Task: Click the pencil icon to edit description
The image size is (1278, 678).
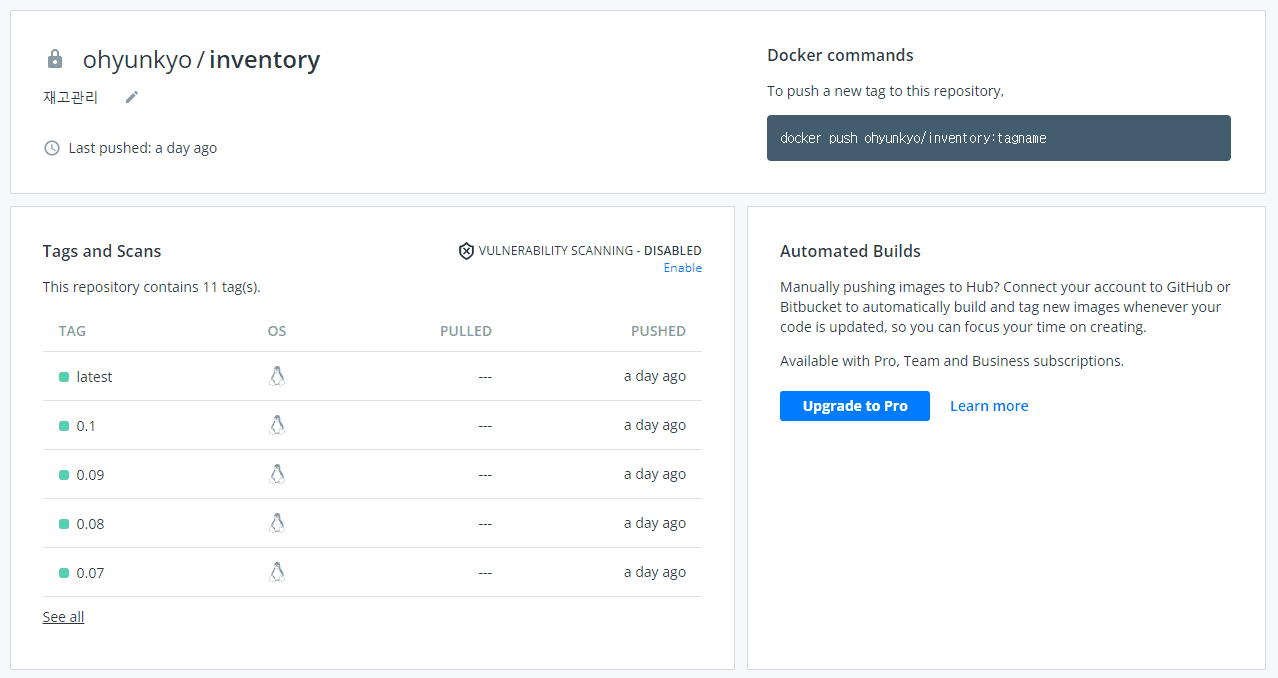Action: (x=132, y=97)
